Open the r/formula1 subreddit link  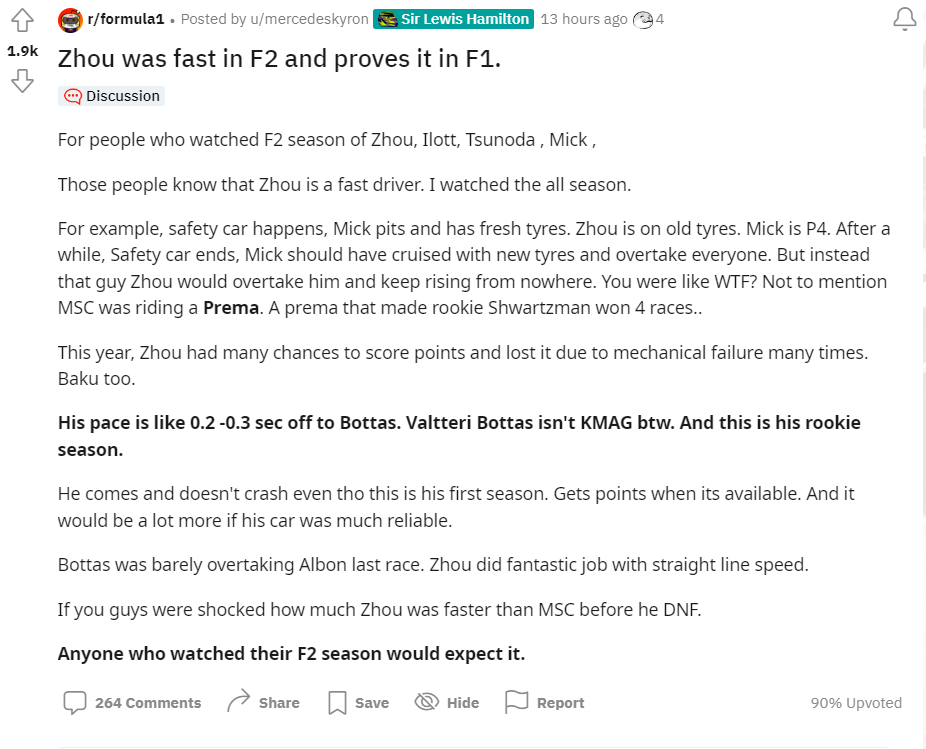click(x=126, y=19)
